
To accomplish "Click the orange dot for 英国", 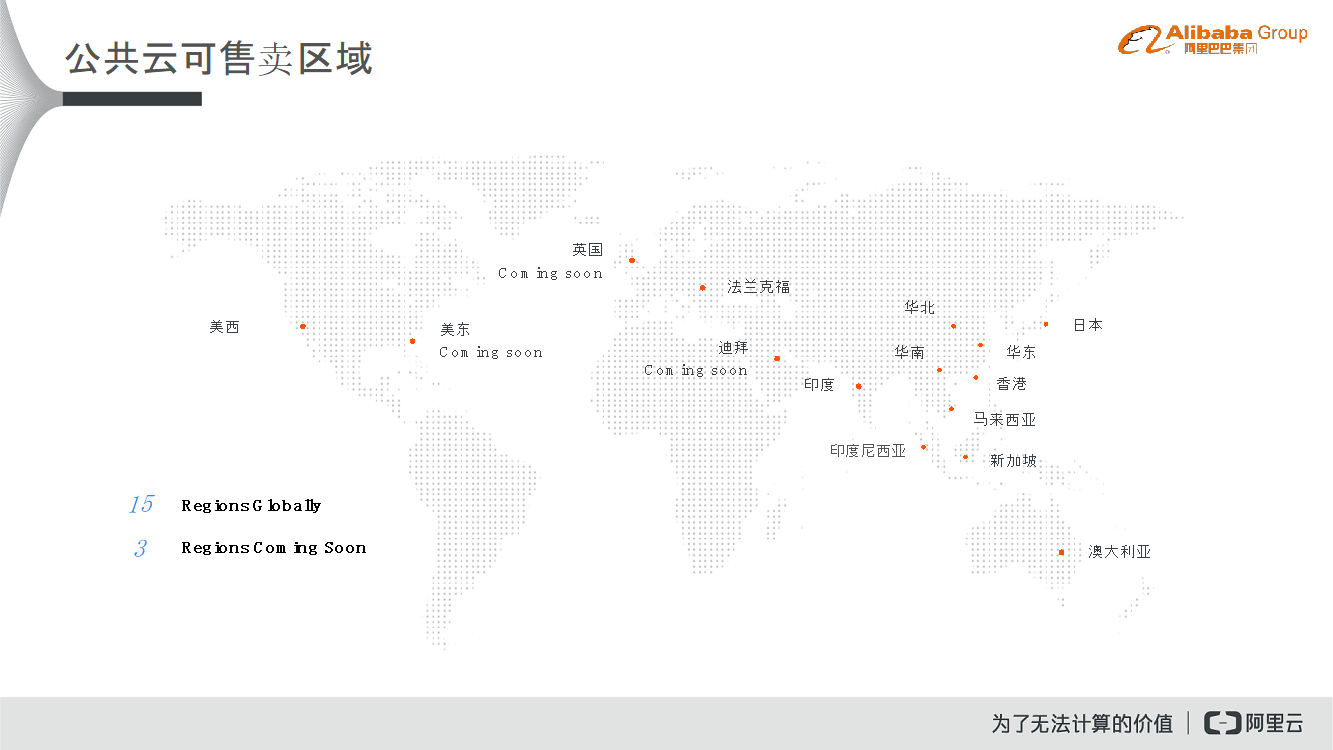I will pyautogui.click(x=632, y=260).
